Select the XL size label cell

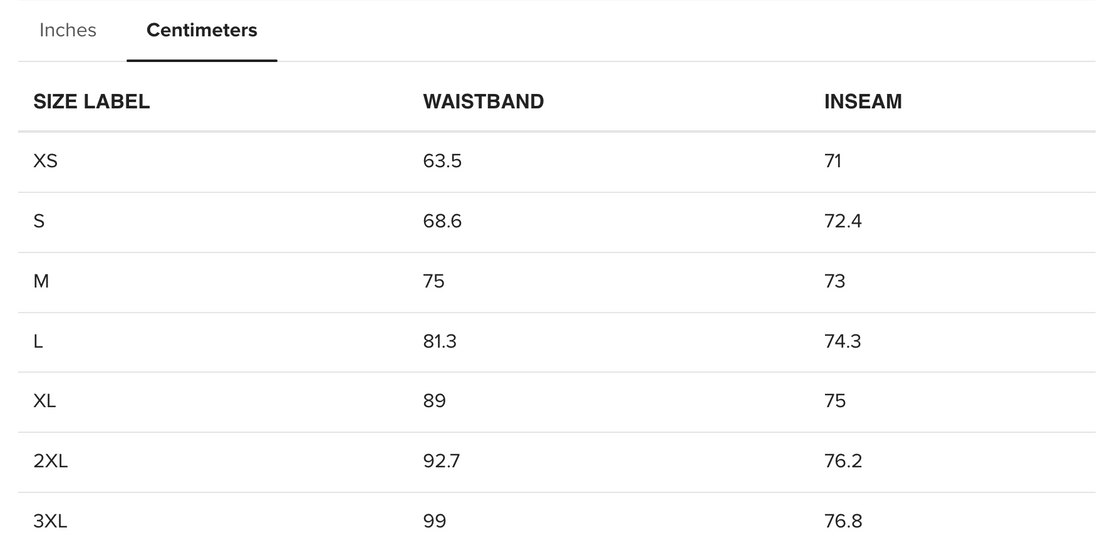45,401
